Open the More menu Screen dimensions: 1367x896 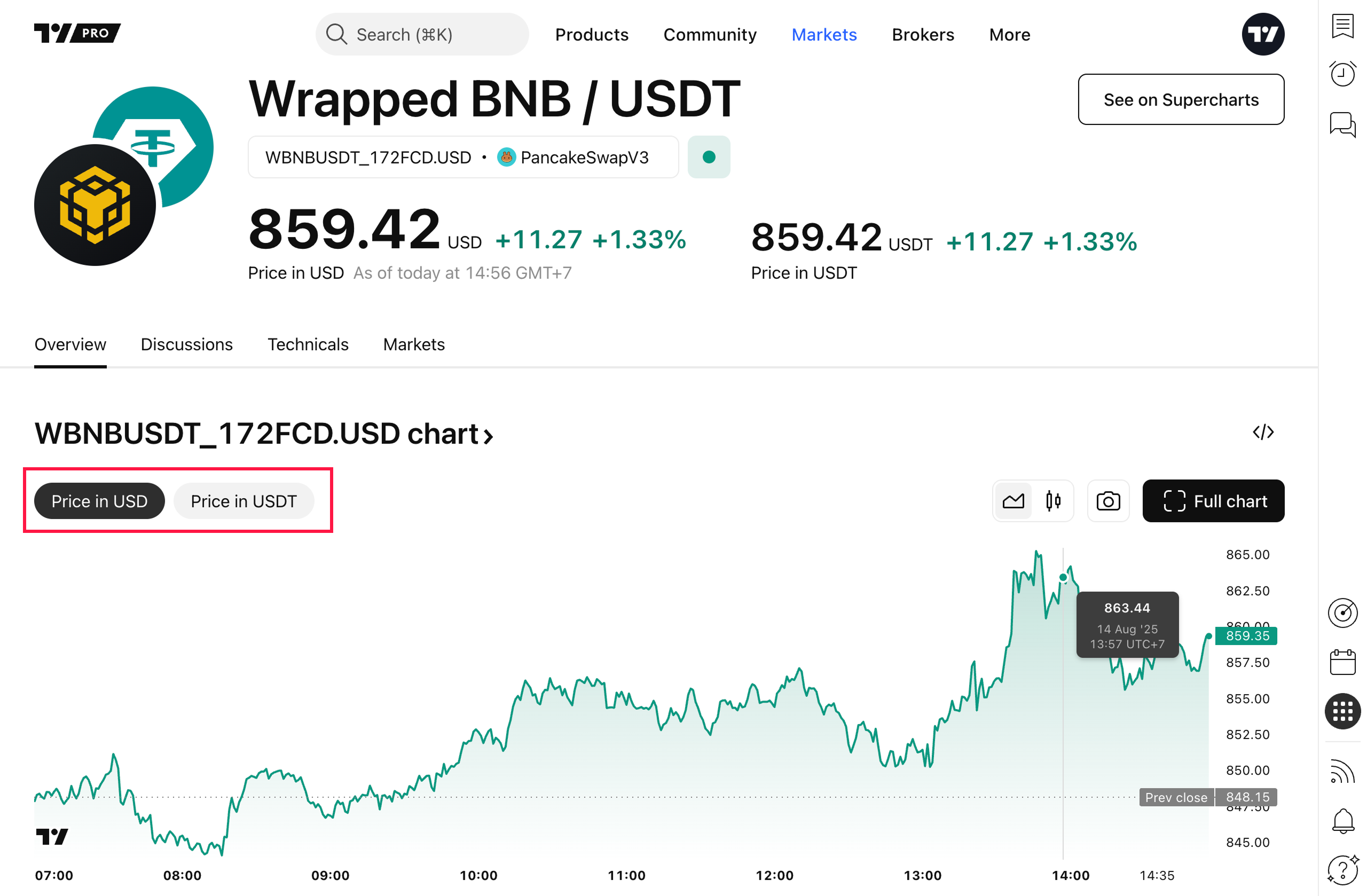coord(1009,35)
